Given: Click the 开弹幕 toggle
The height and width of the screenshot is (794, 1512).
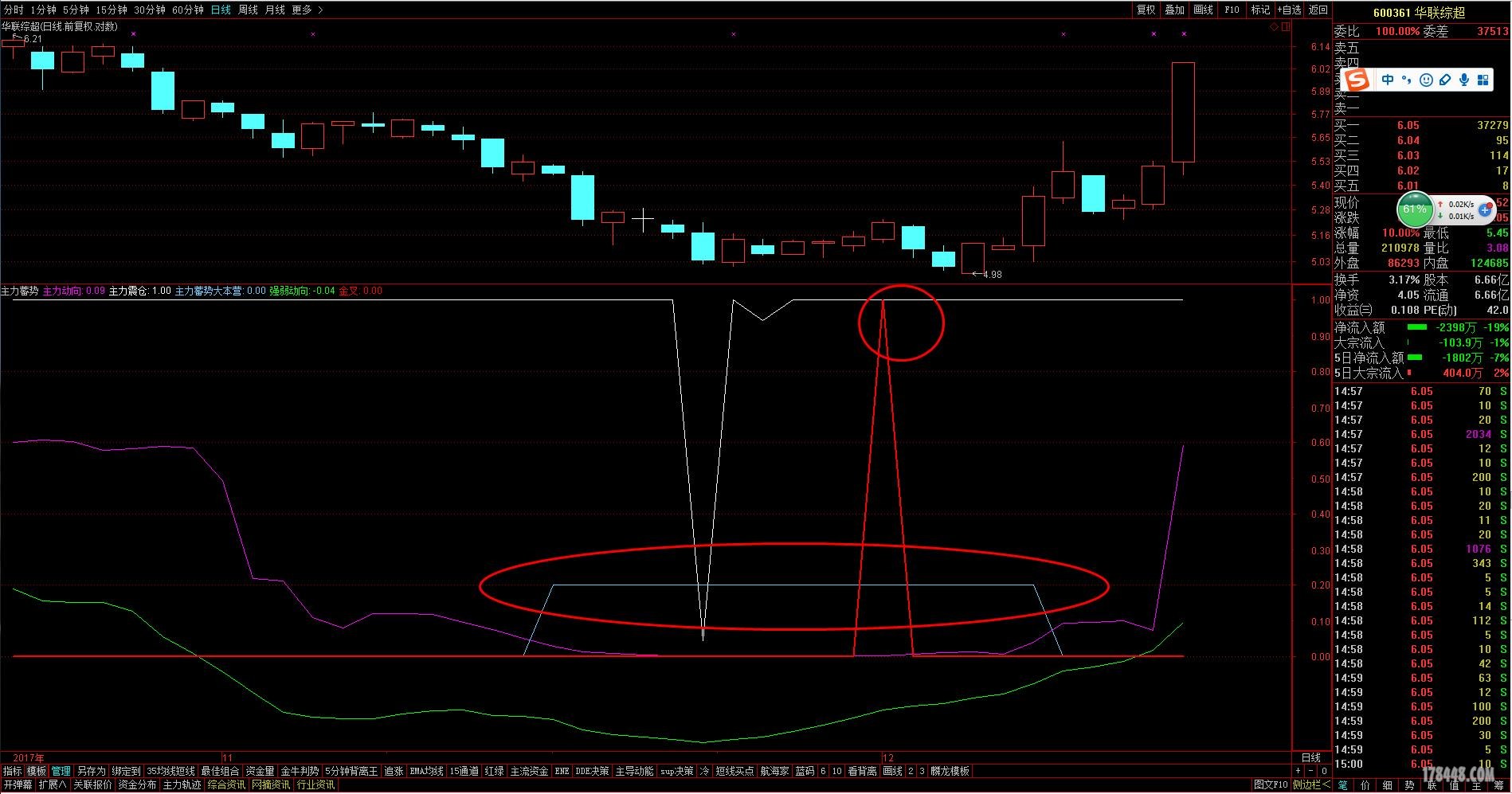Looking at the screenshot, I should 18,785.
